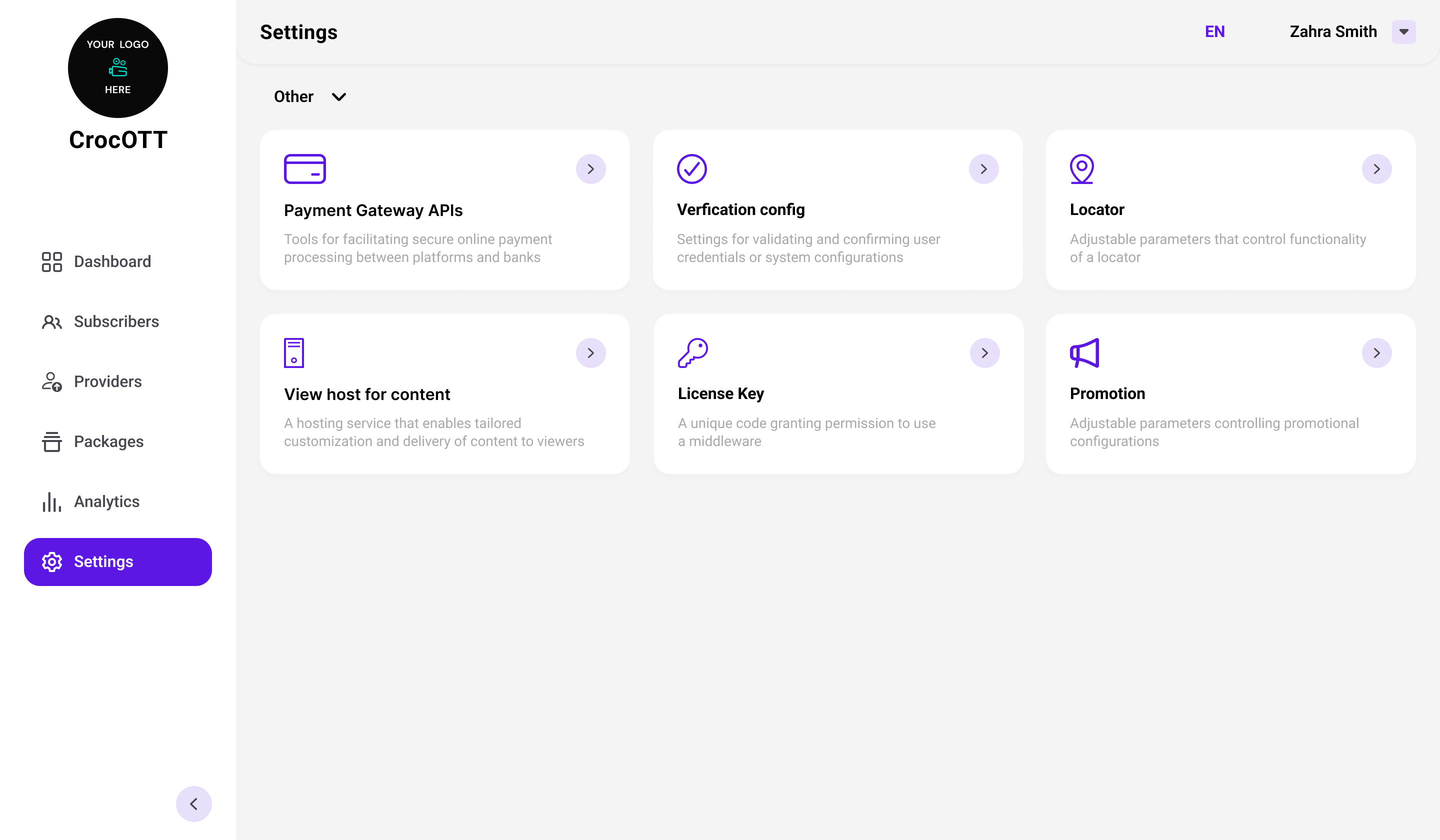Open Subscribers in the sidebar
Screen dimensions: 1440x840
(116, 321)
